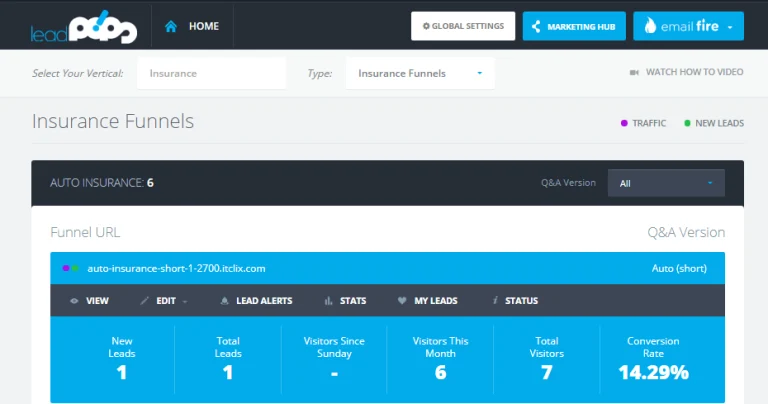
Task: Click the Insurance Funnels page heading
Action: click(113, 121)
